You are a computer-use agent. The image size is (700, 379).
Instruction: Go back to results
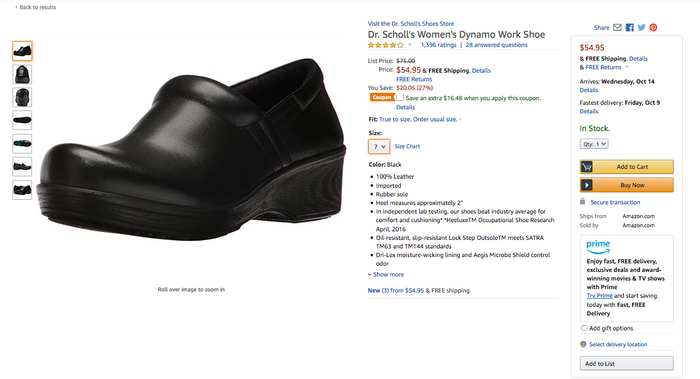click(x=36, y=7)
